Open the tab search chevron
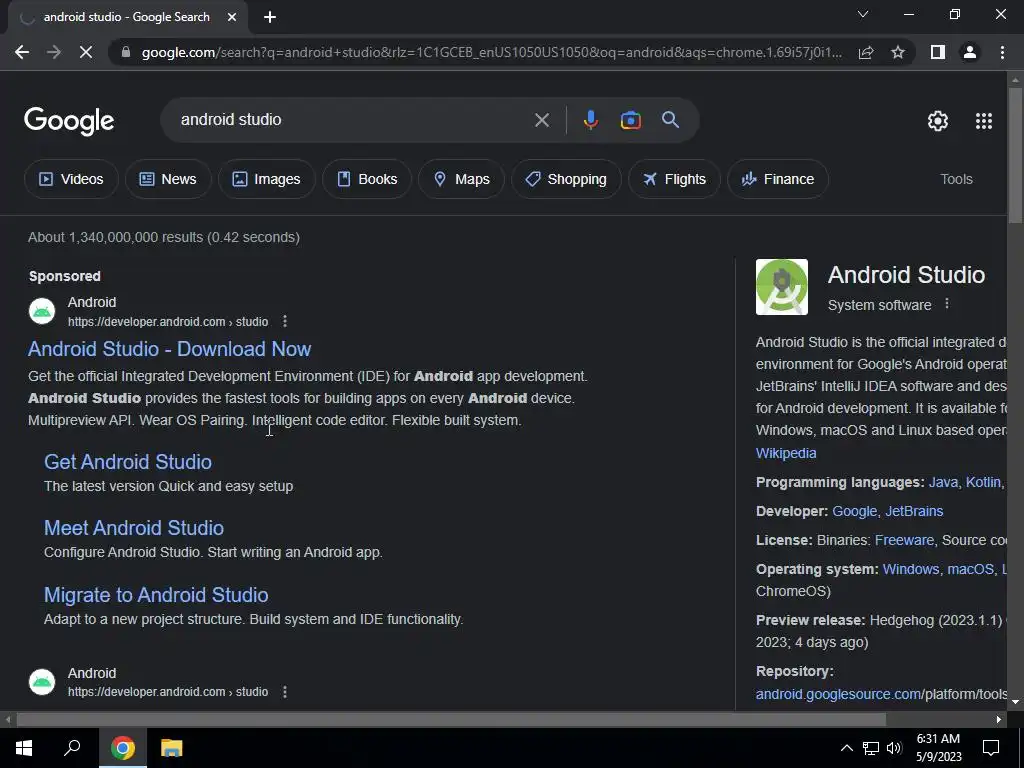 click(x=863, y=14)
